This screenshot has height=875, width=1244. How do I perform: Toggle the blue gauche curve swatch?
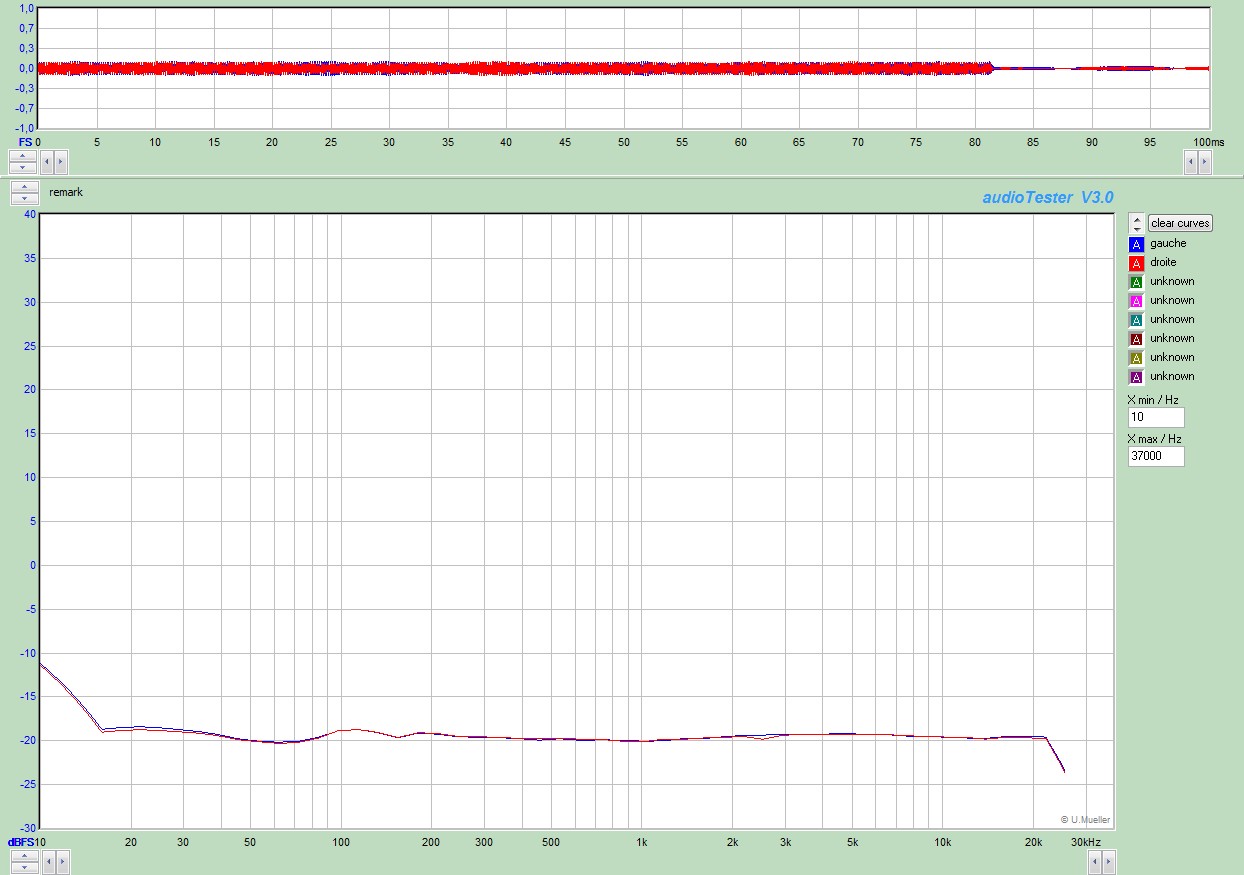(1136, 244)
